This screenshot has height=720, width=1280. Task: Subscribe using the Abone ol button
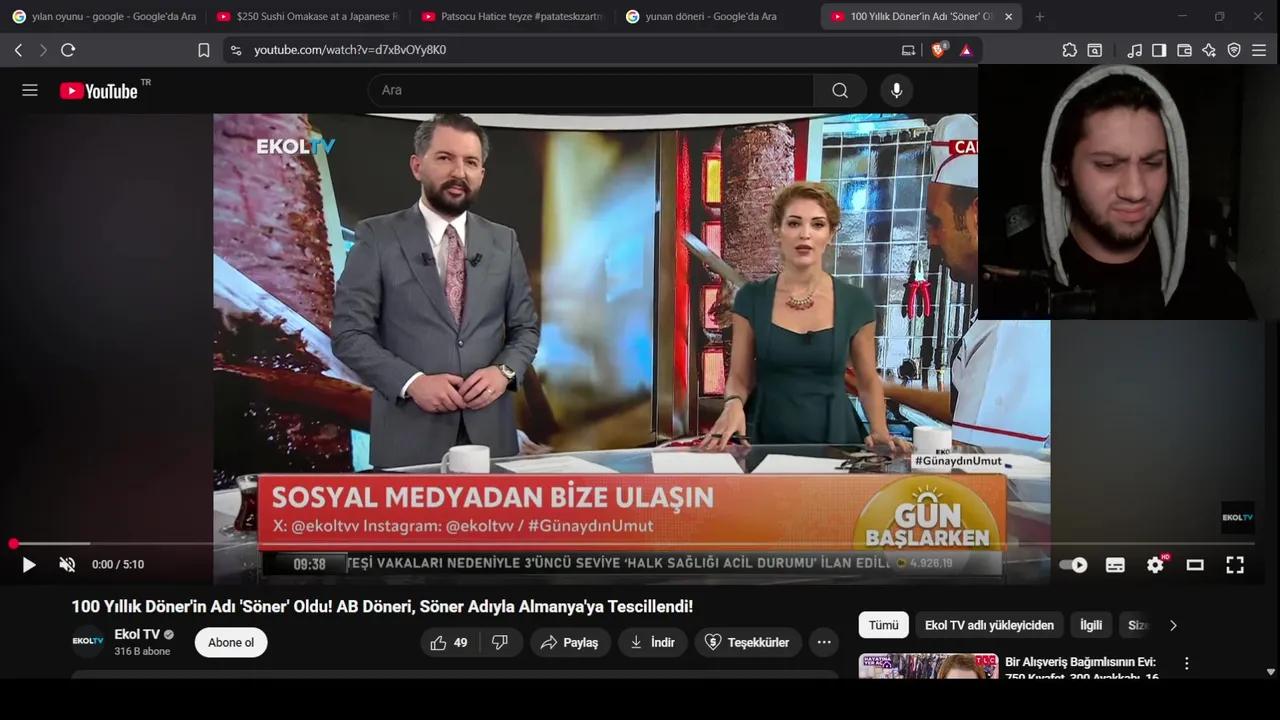point(231,643)
